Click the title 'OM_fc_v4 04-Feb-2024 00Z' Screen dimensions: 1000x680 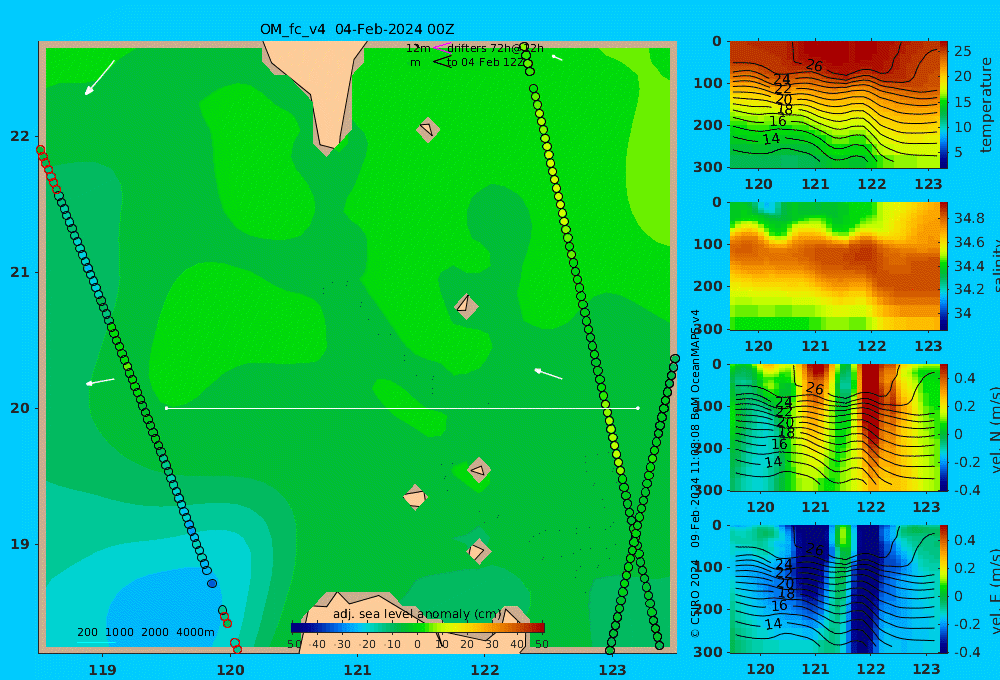coord(357,29)
